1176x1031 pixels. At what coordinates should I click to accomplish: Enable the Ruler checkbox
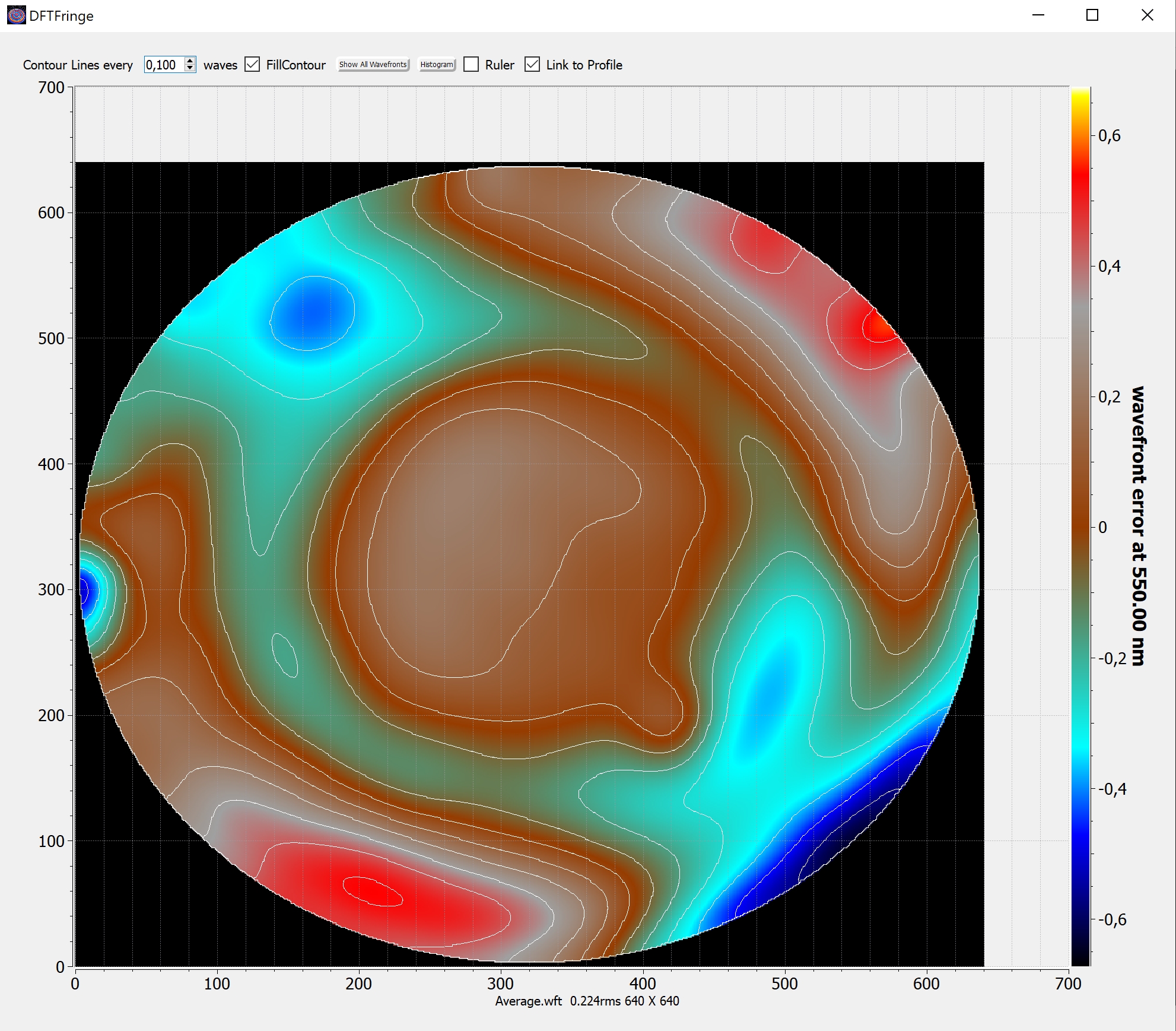(471, 65)
